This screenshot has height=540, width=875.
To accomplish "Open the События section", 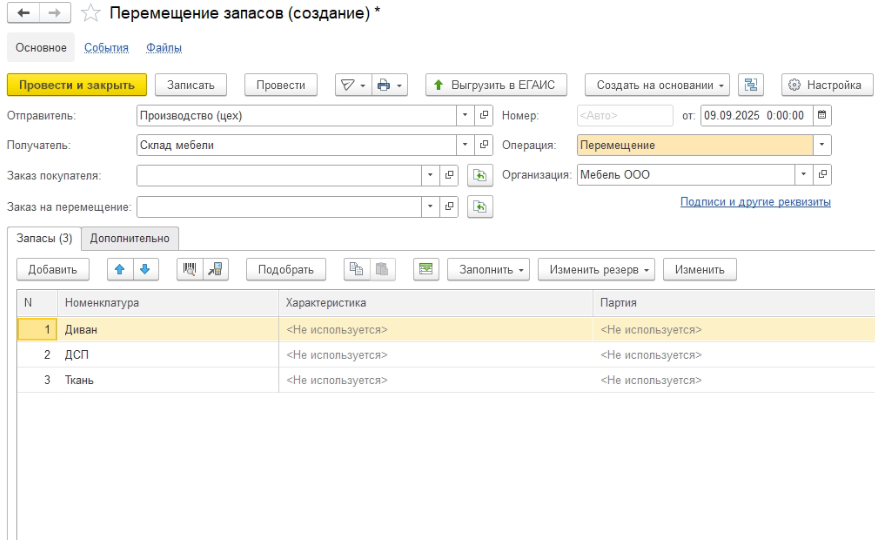I will click(x=106, y=47).
